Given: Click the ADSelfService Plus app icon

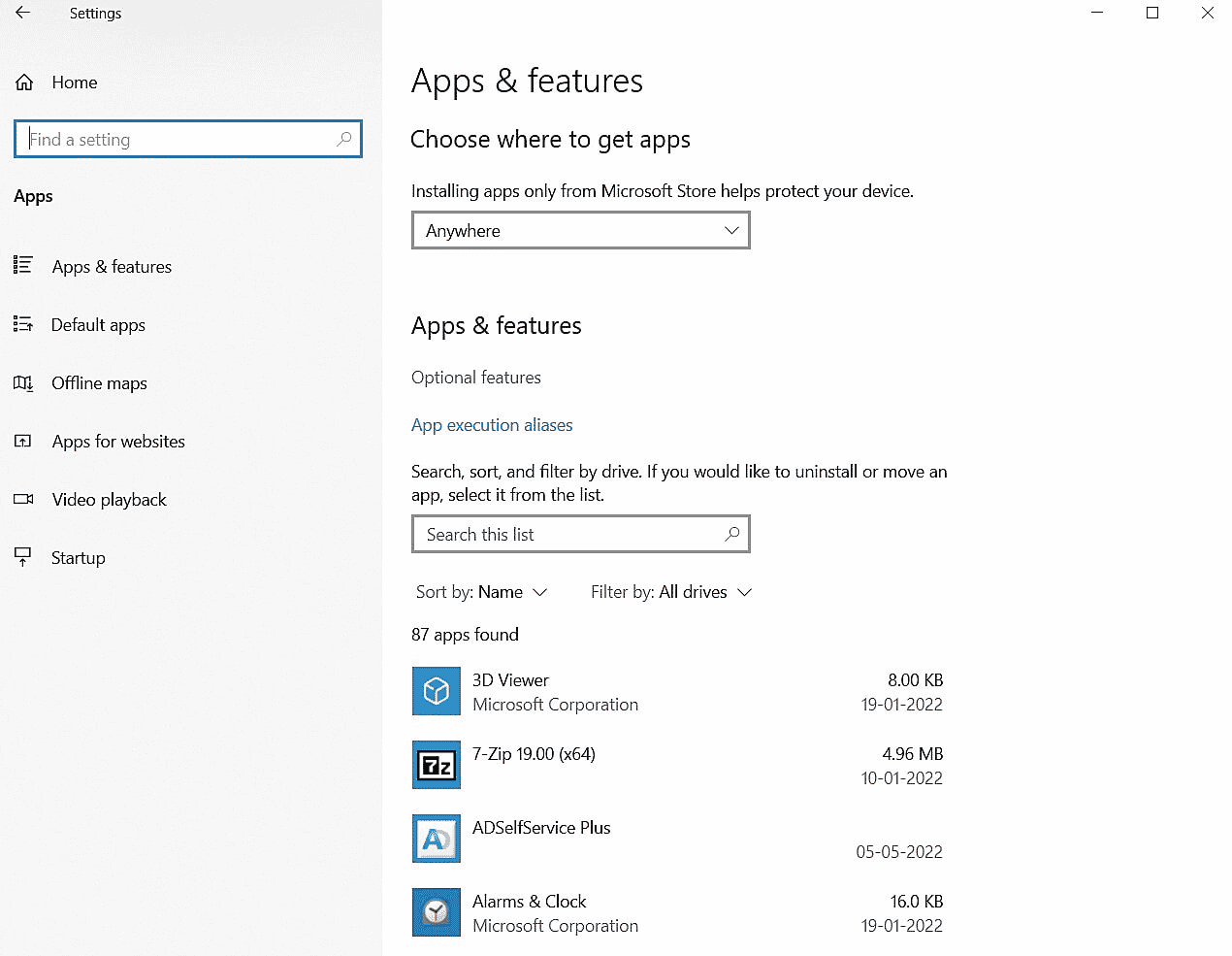Looking at the screenshot, I should (436, 839).
